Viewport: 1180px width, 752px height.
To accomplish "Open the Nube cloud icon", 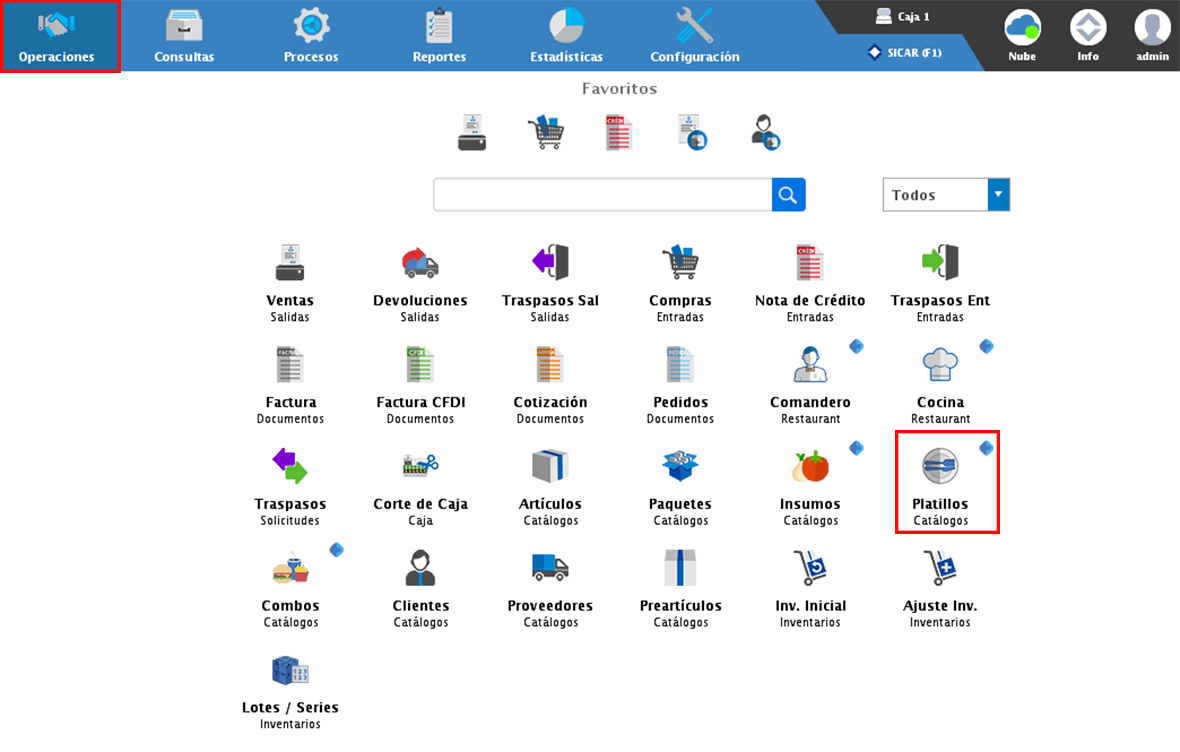I will 1022,35.
